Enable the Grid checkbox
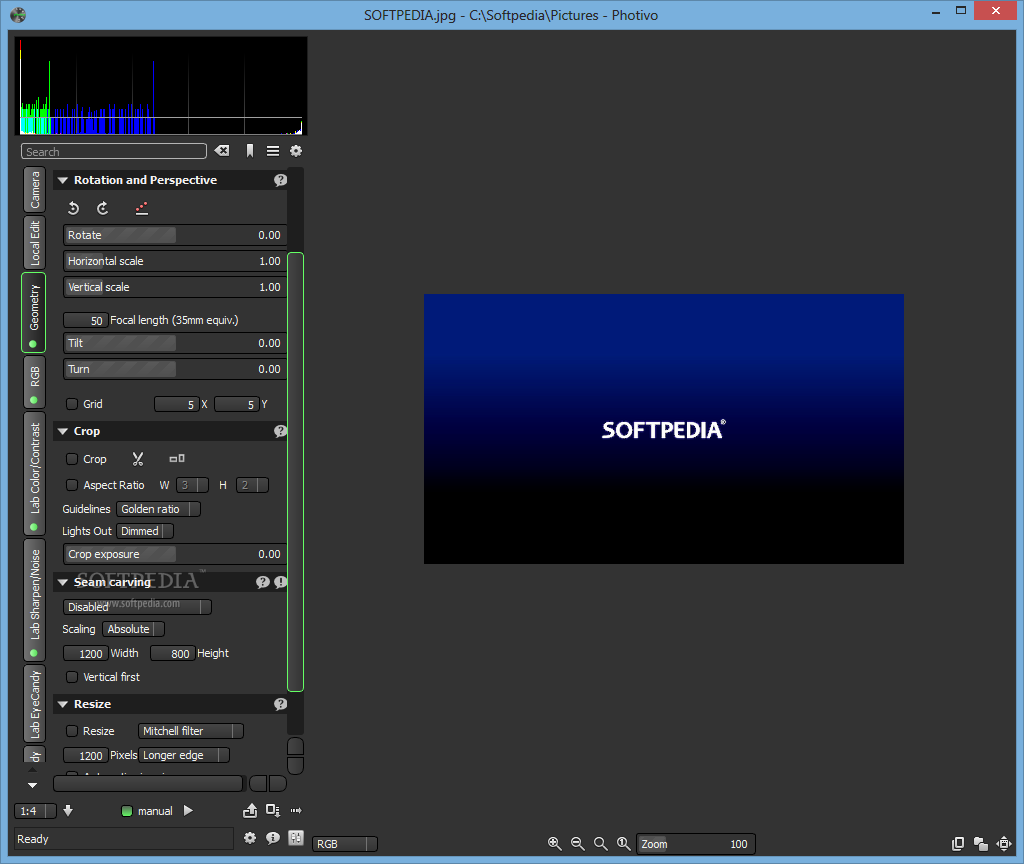This screenshot has height=864, width=1024. [x=72, y=404]
